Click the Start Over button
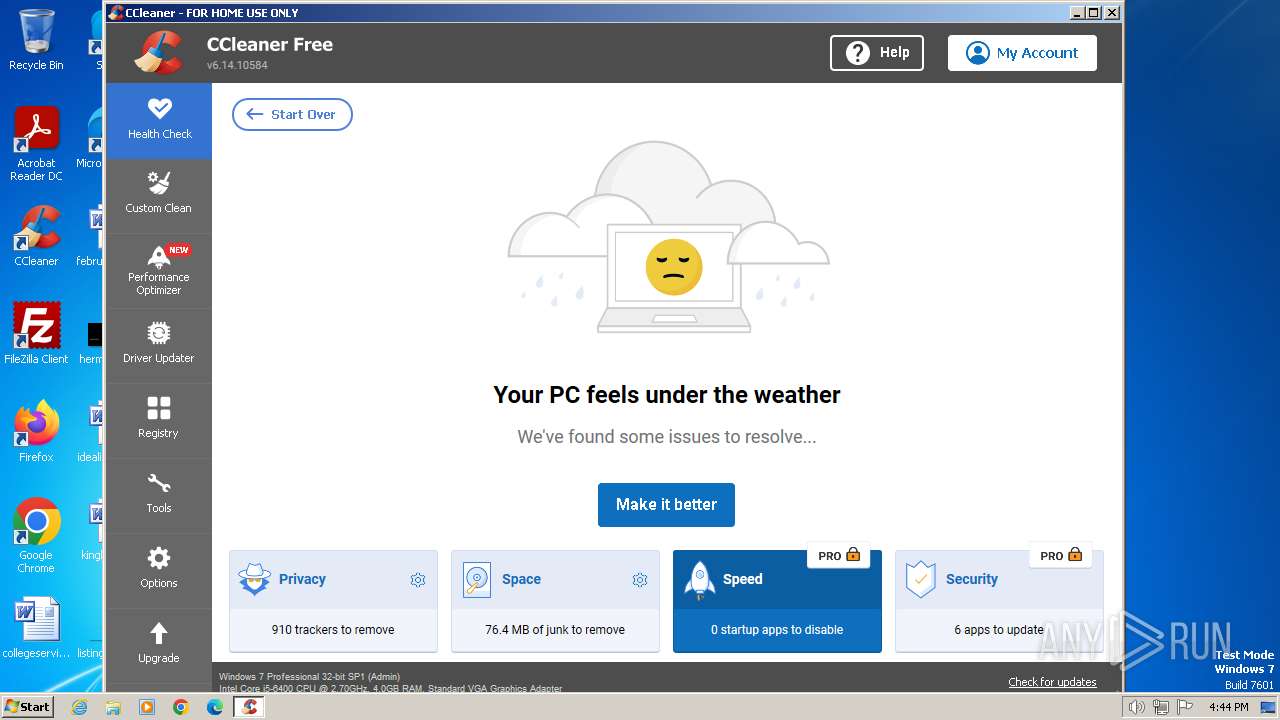 tap(292, 114)
